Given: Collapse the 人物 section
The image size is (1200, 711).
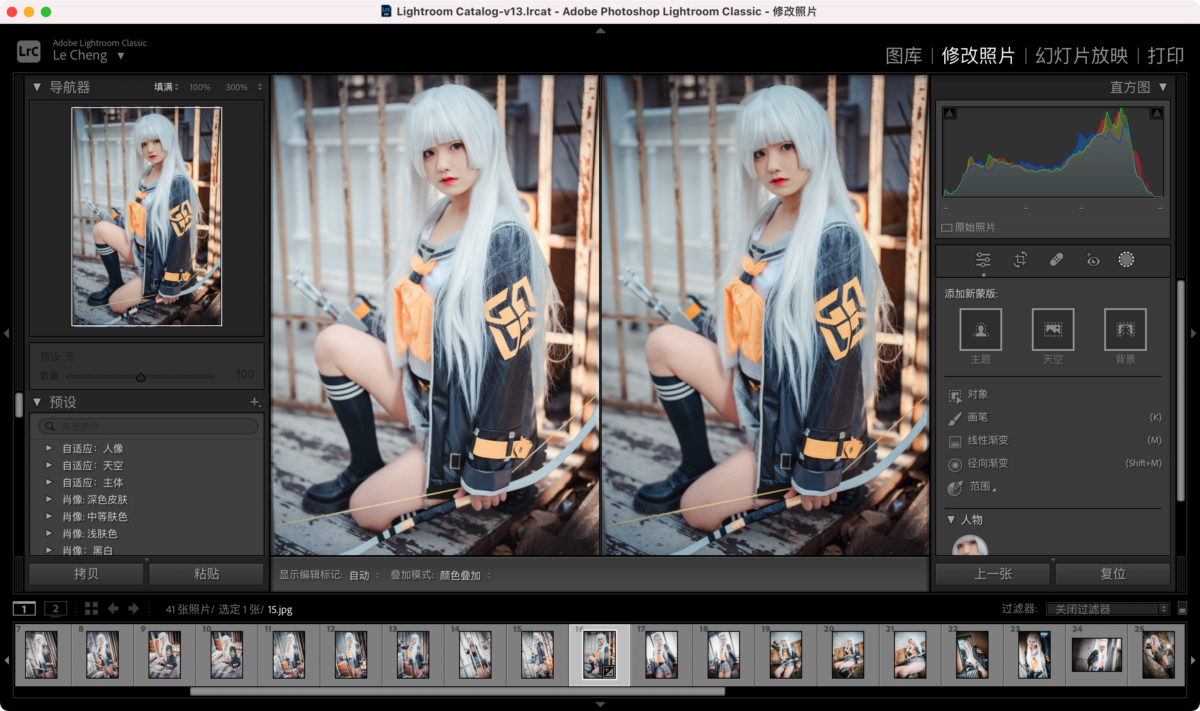Looking at the screenshot, I should 951,520.
